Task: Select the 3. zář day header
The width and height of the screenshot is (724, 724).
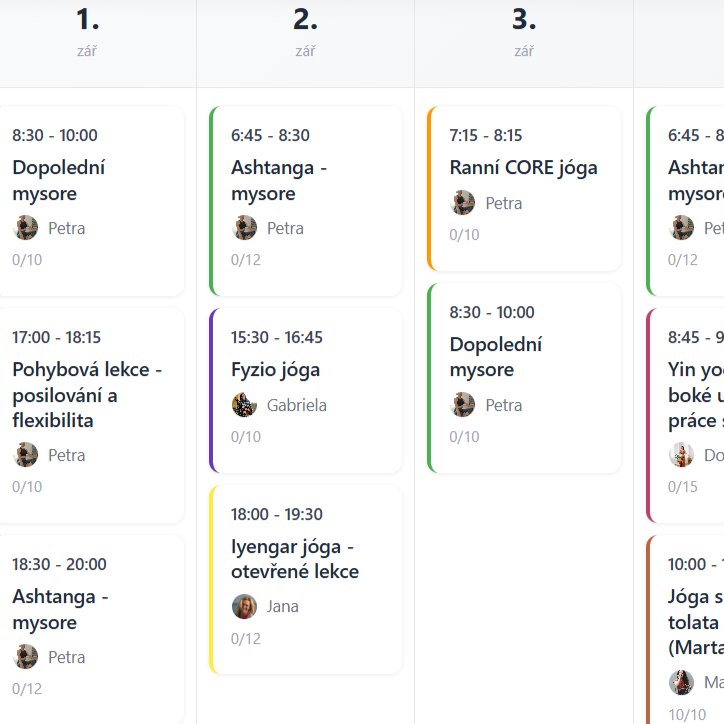Action: pos(524,31)
